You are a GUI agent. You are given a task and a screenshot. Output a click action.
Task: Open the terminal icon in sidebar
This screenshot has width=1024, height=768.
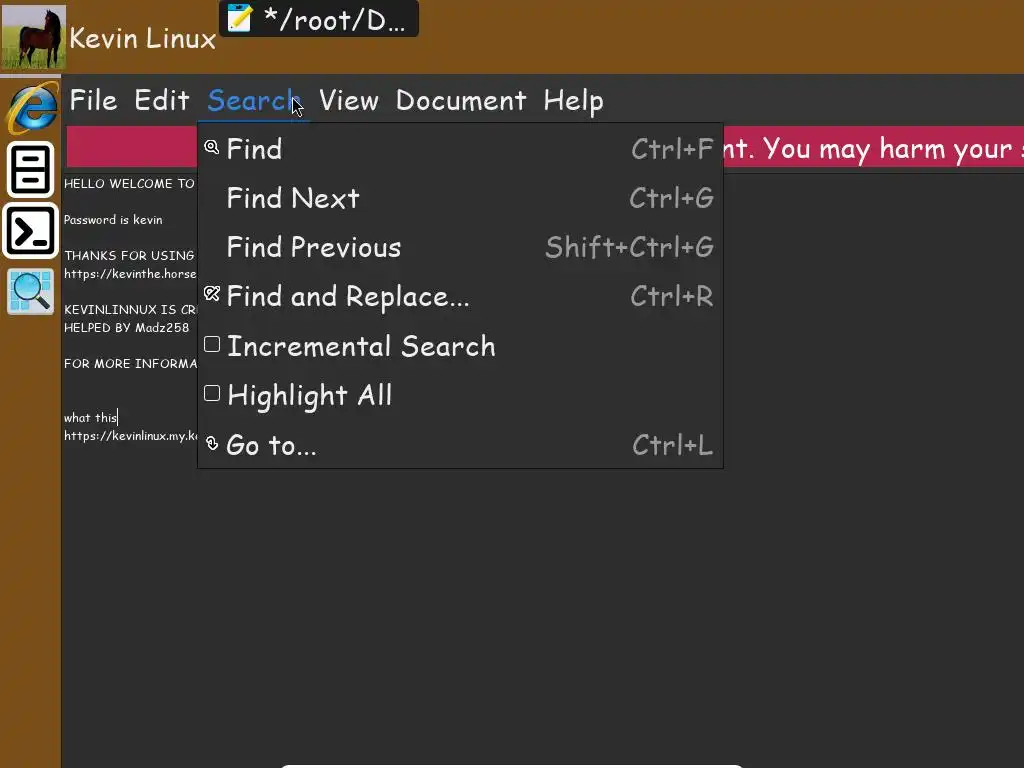[31, 231]
